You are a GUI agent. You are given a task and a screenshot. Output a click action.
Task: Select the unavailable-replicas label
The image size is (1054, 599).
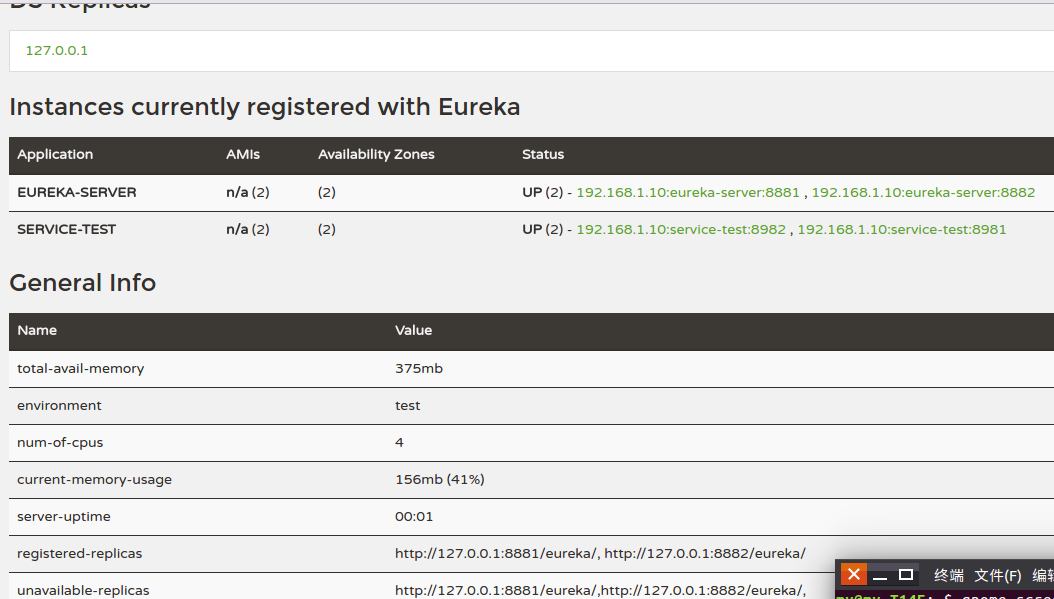click(x=83, y=590)
